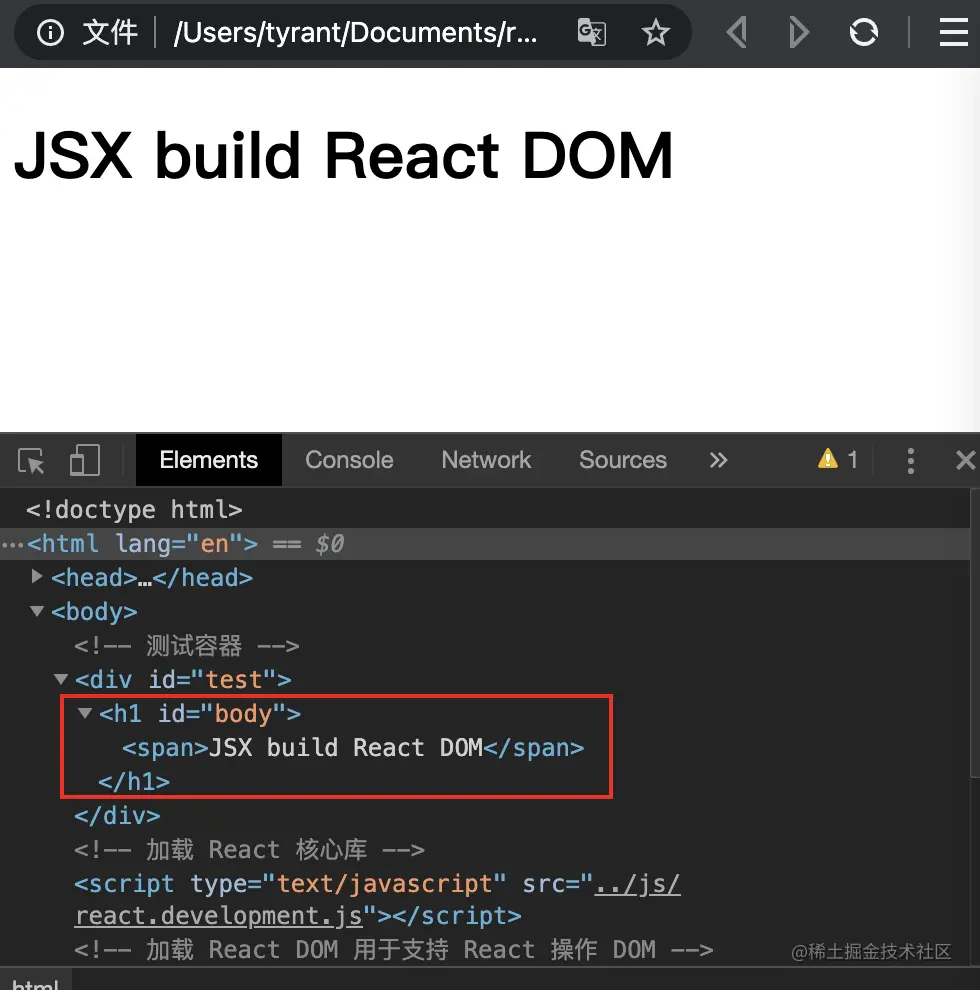The width and height of the screenshot is (980, 990).
Task: Show more DevTools tabs chevron
Action: (x=718, y=460)
